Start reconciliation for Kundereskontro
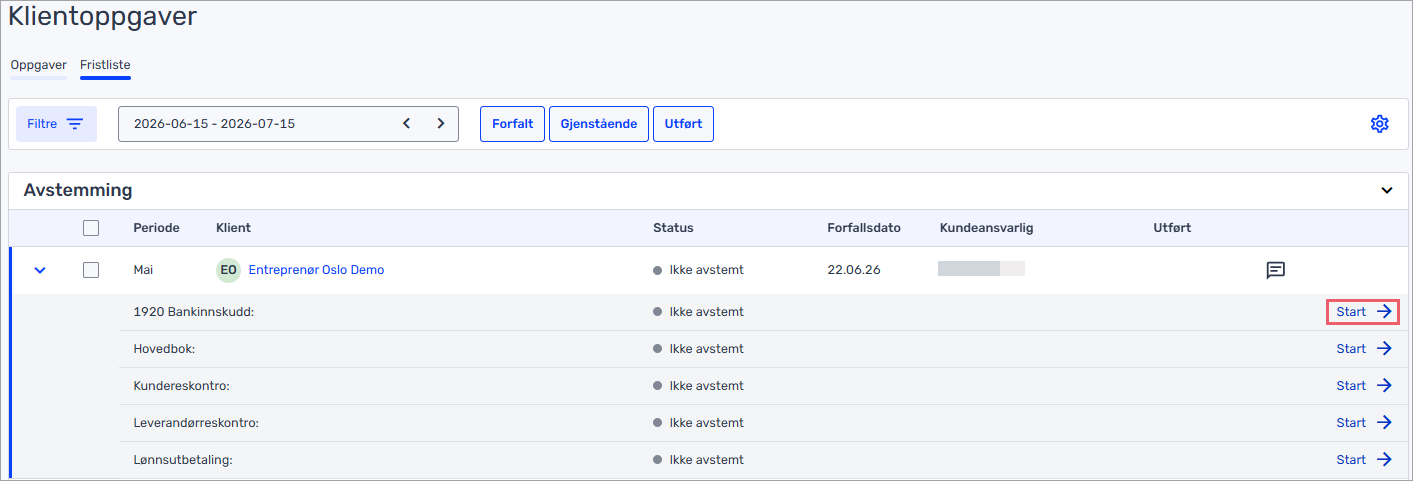The width and height of the screenshot is (1413, 481). click(1363, 386)
